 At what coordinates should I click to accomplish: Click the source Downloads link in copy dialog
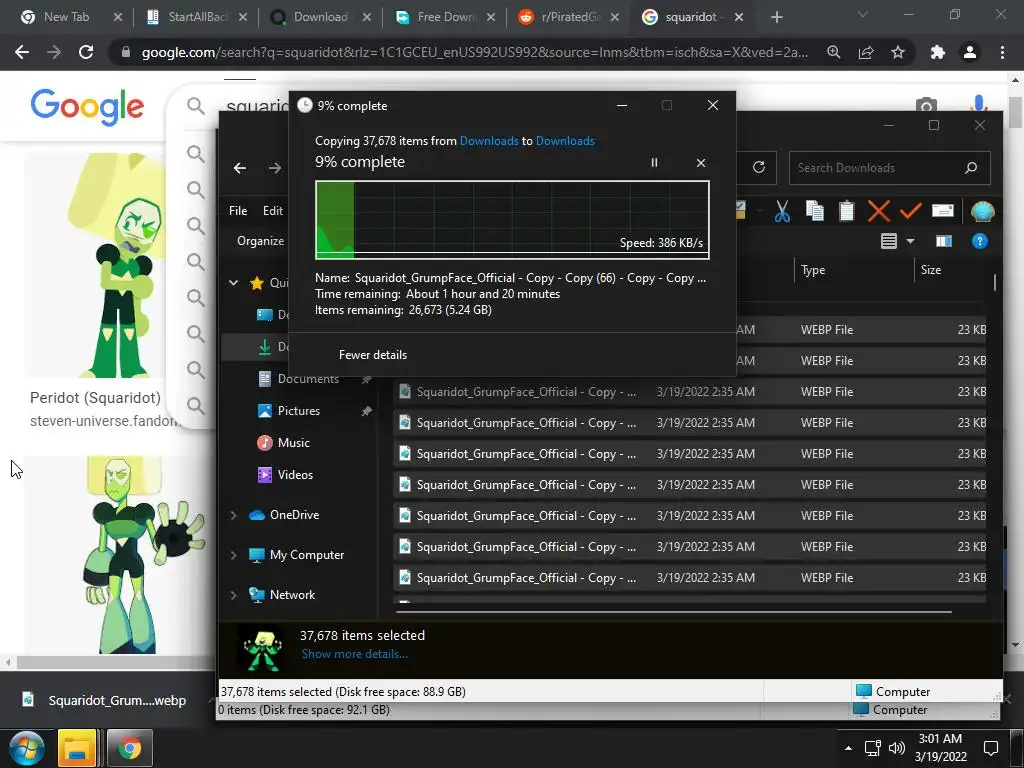click(x=489, y=140)
